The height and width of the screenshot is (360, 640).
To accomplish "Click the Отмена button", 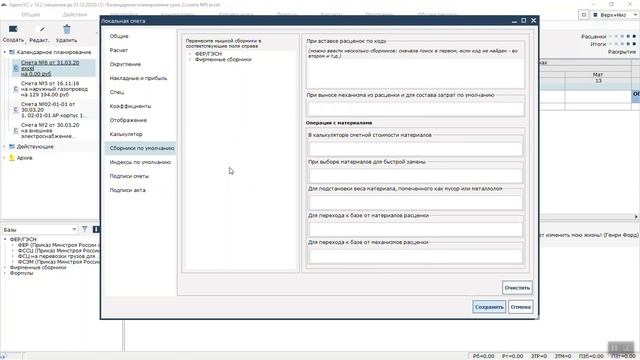I will coord(520,307).
